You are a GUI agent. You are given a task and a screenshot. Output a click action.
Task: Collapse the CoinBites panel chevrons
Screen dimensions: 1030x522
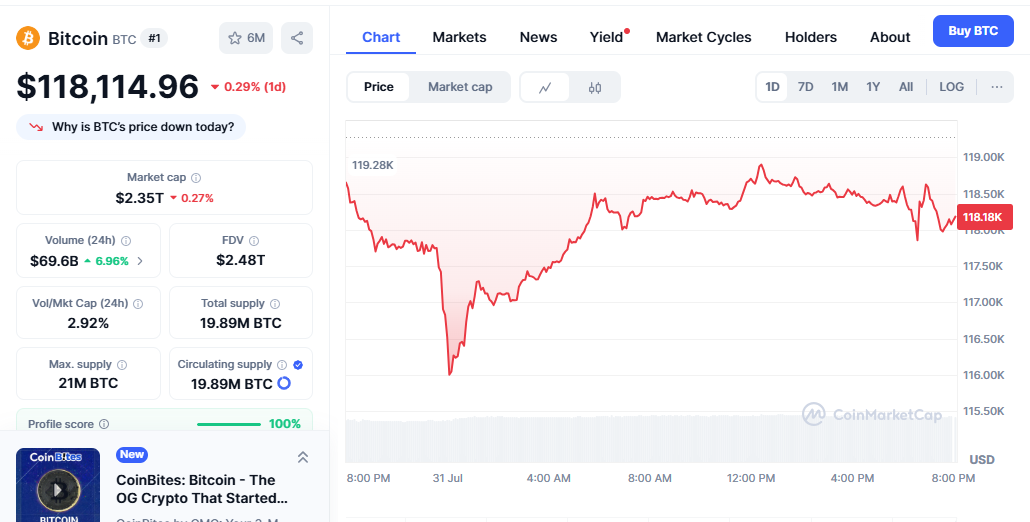click(302, 457)
